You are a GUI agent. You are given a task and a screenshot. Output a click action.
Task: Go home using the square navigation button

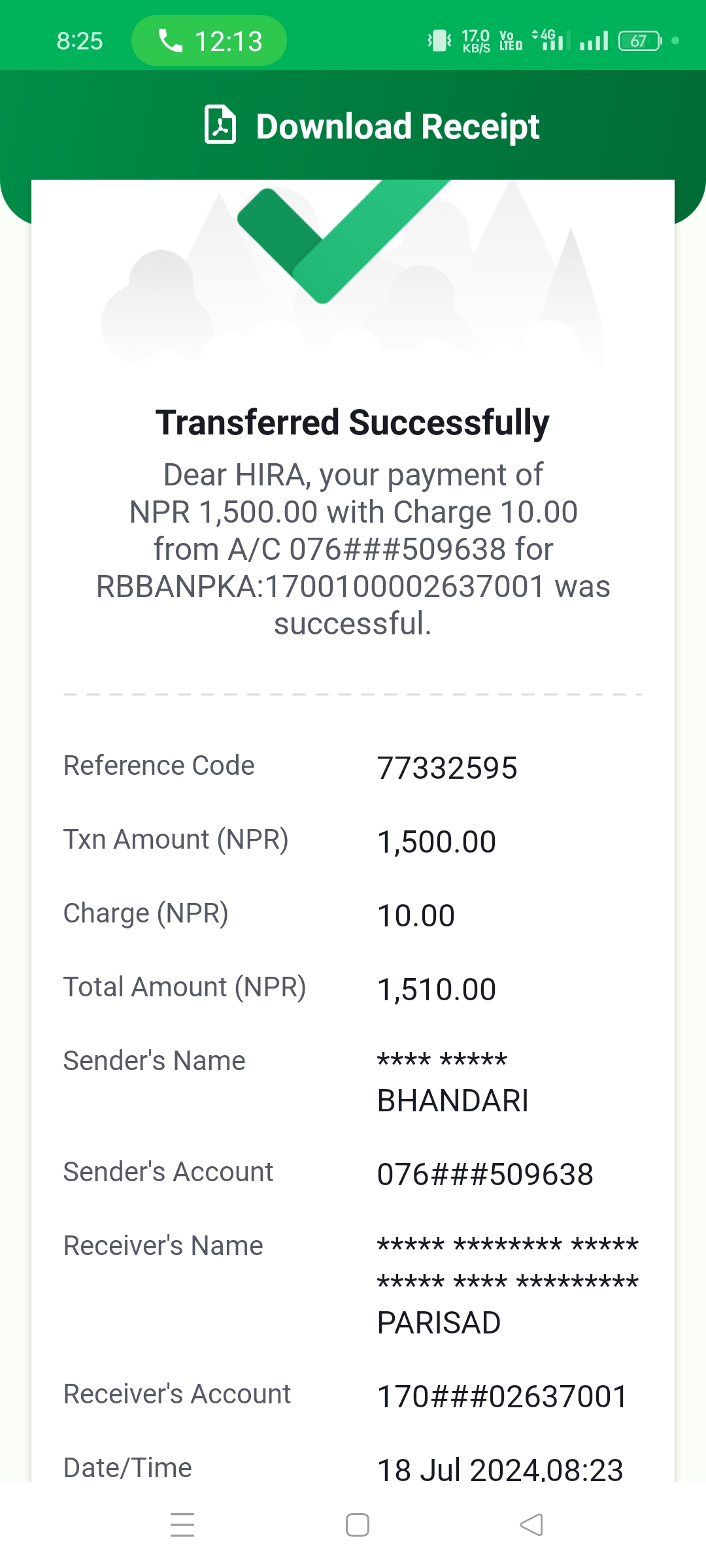tap(358, 1525)
